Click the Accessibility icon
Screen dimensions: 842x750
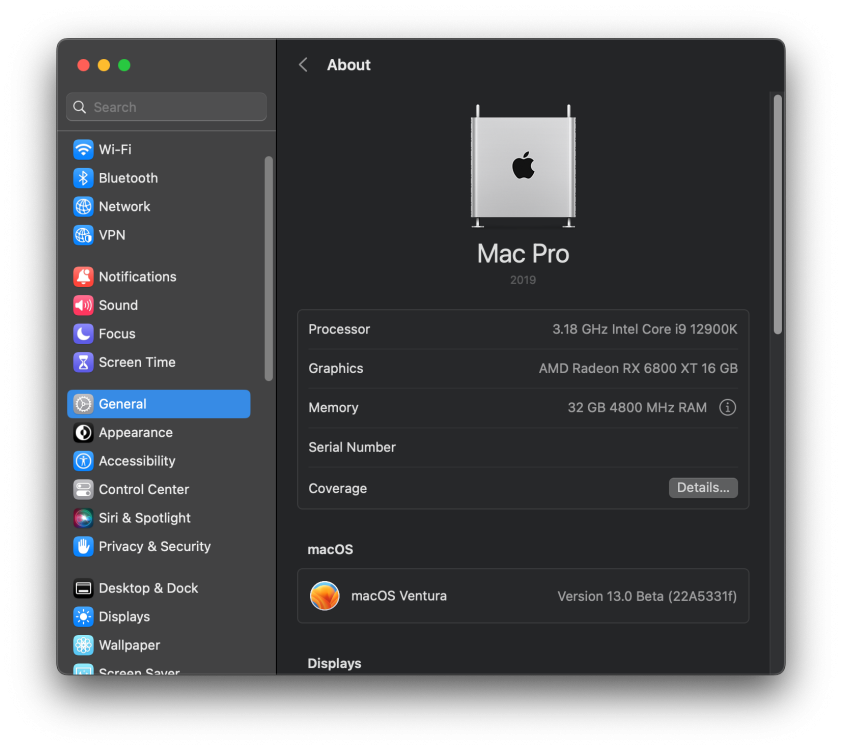coord(83,461)
